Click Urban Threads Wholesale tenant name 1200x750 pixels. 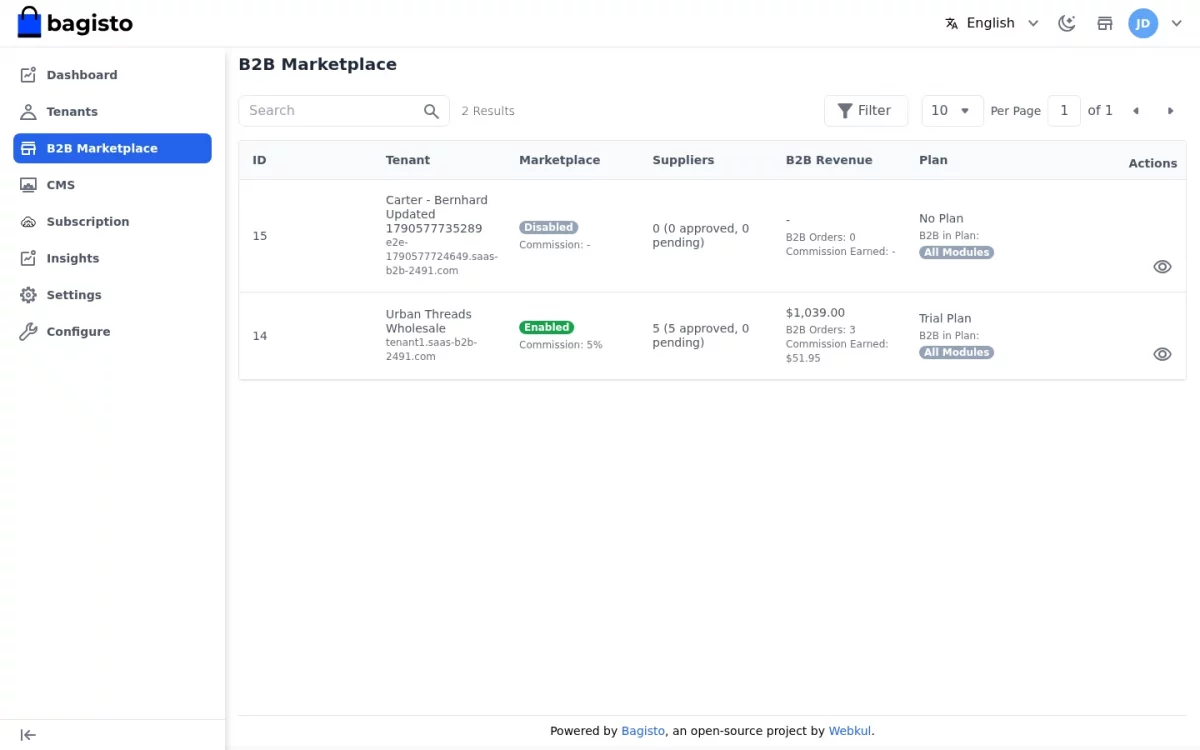click(429, 321)
